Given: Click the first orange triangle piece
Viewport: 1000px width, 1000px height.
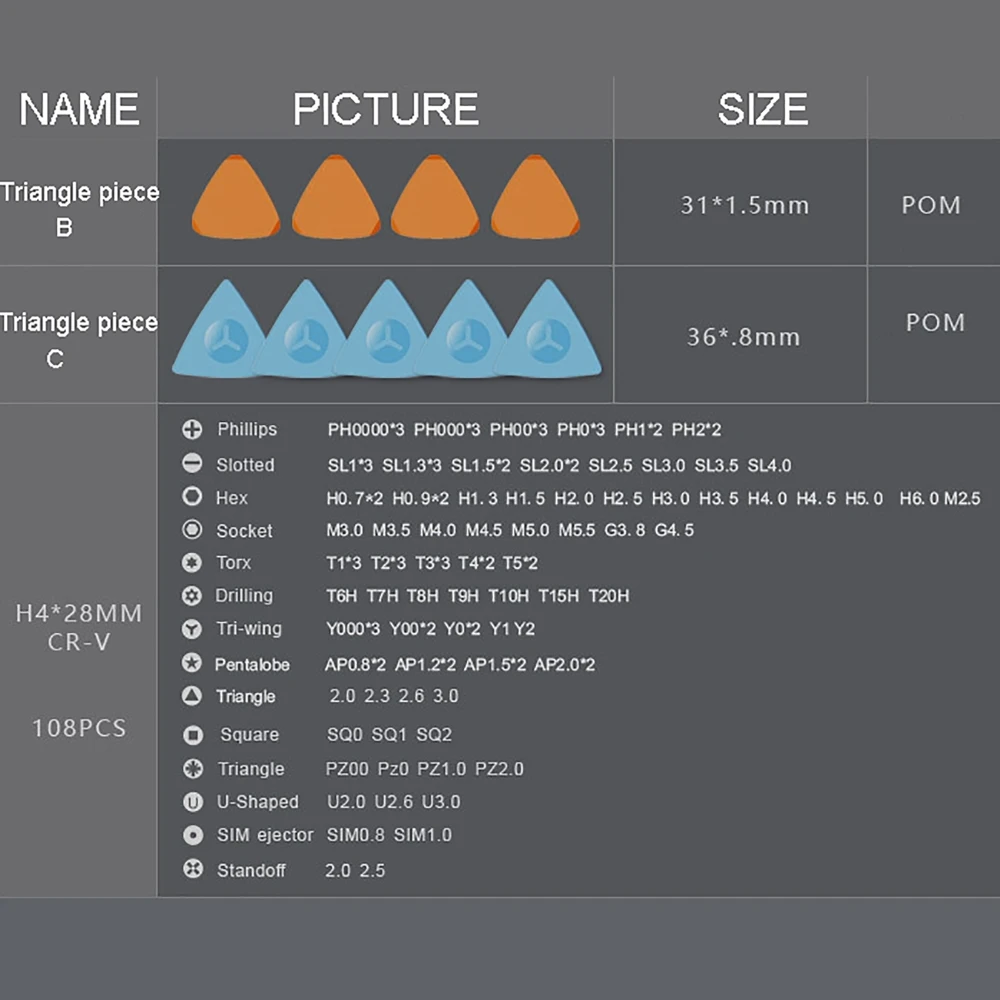Looking at the screenshot, I should pos(236,197).
